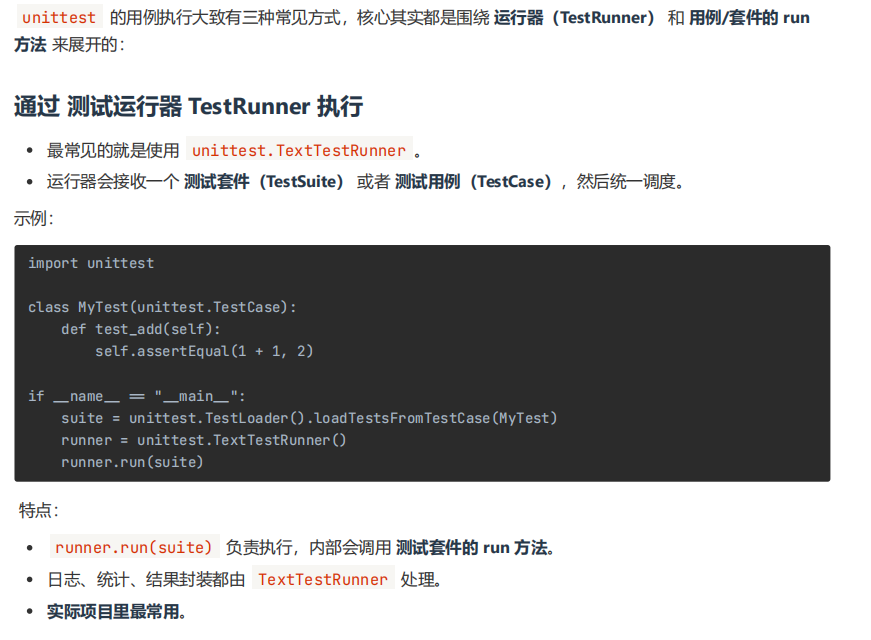Click the inline code 'unittest' at top
The height and width of the screenshot is (640, 871).
point(59,18)
